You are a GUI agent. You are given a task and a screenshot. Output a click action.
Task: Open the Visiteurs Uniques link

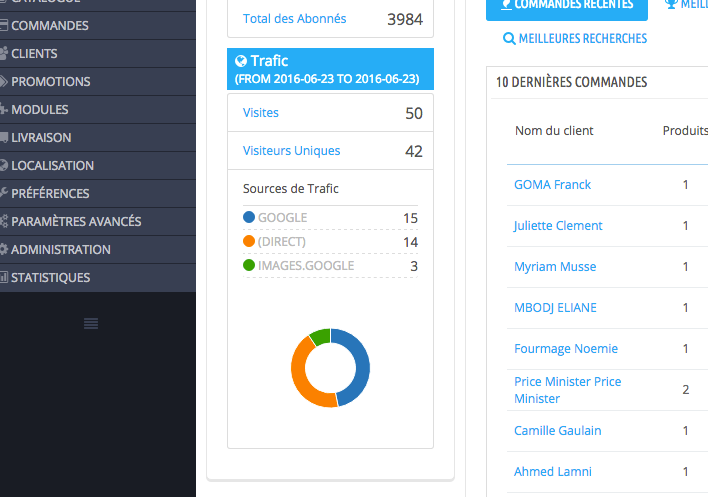click(x=291, y=151)
